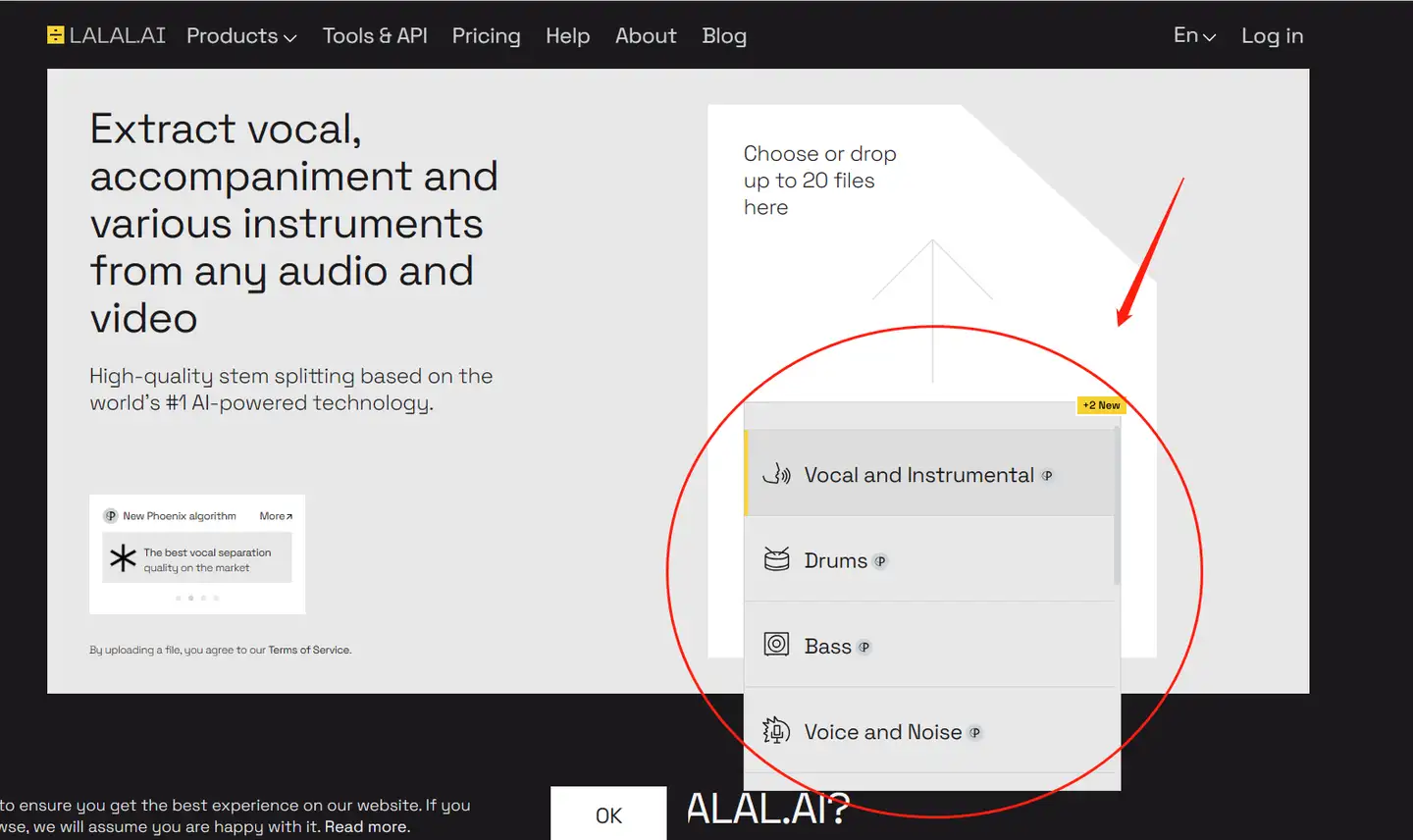Go to the Pricing page

(x=486, y=36)
